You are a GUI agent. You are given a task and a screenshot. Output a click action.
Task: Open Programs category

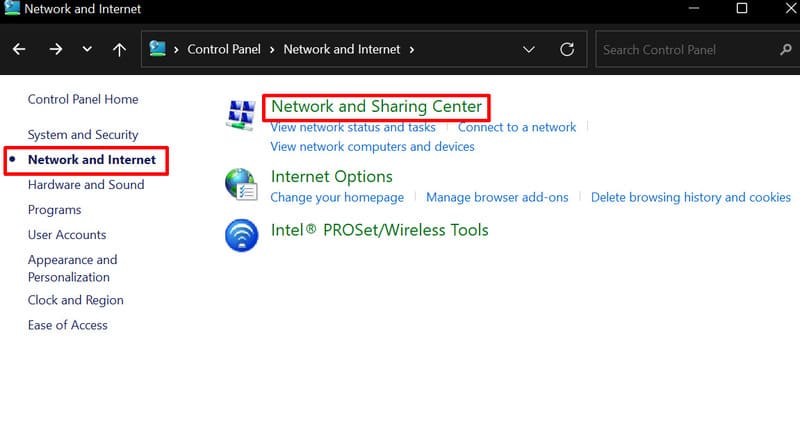click(x=55, y=210)
